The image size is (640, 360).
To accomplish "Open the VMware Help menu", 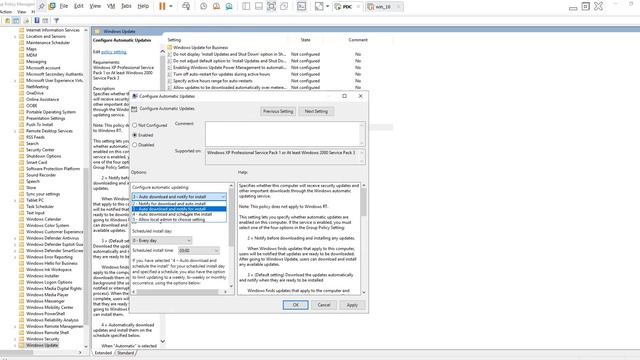I will [143, 6].
